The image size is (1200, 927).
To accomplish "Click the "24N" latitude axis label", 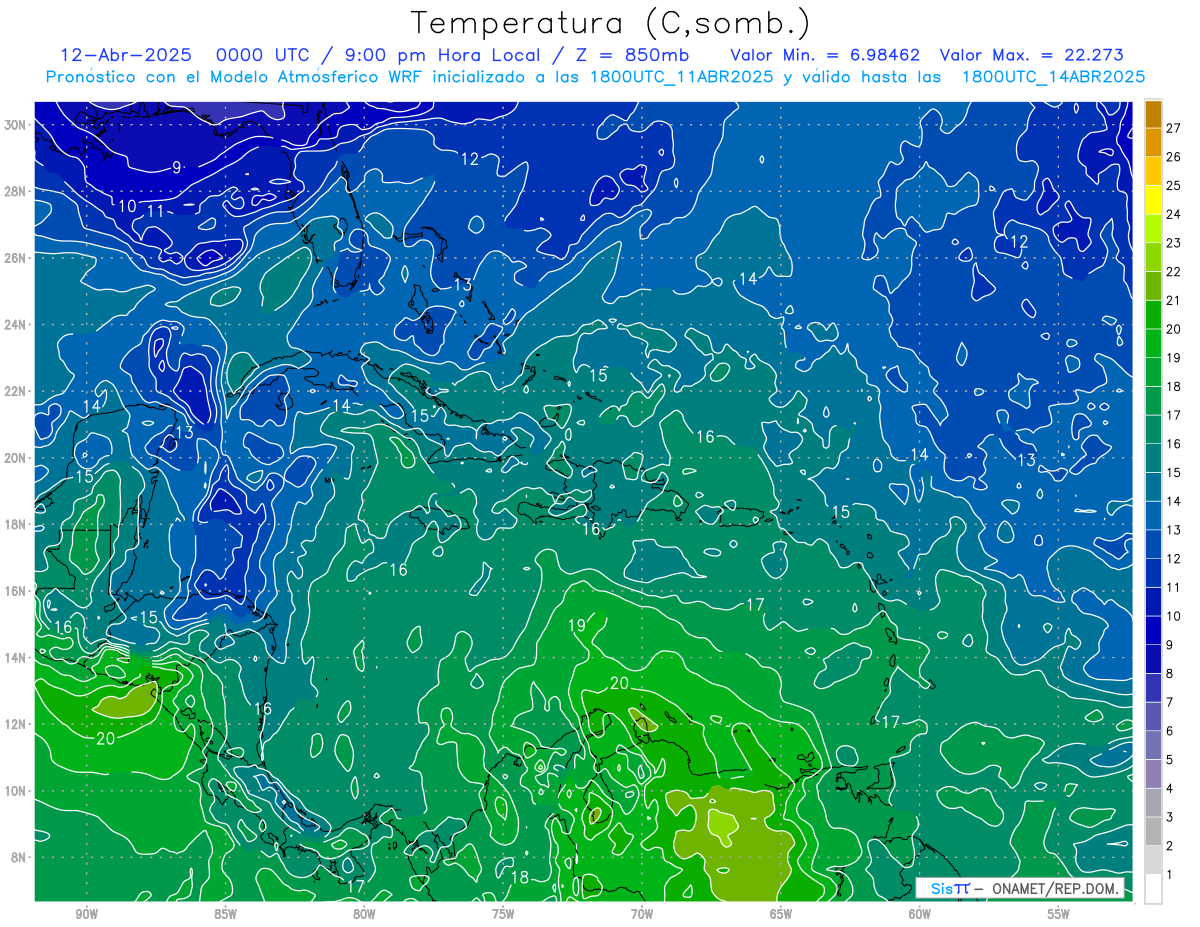I will 17,325.
